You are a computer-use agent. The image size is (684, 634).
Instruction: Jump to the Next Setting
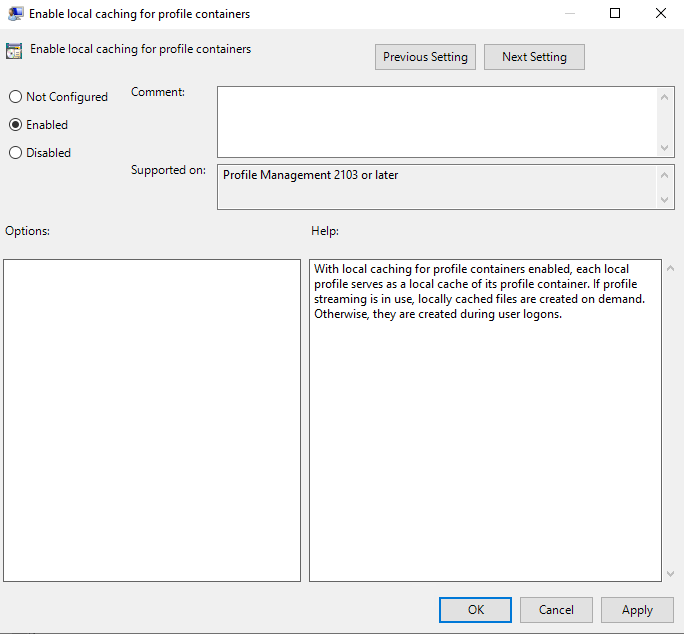coord(534,57)
